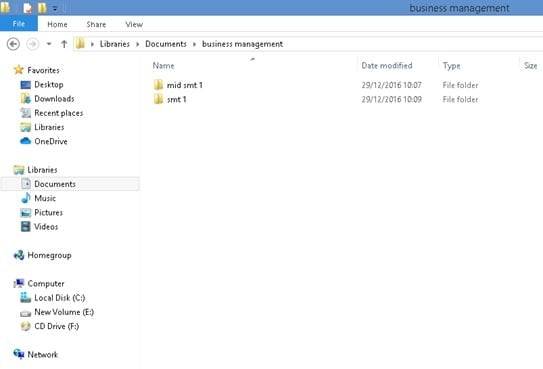Viewport: 543px width, 369px height.
Task: Click the smt 1 folder name
Action: pos(177,99)
